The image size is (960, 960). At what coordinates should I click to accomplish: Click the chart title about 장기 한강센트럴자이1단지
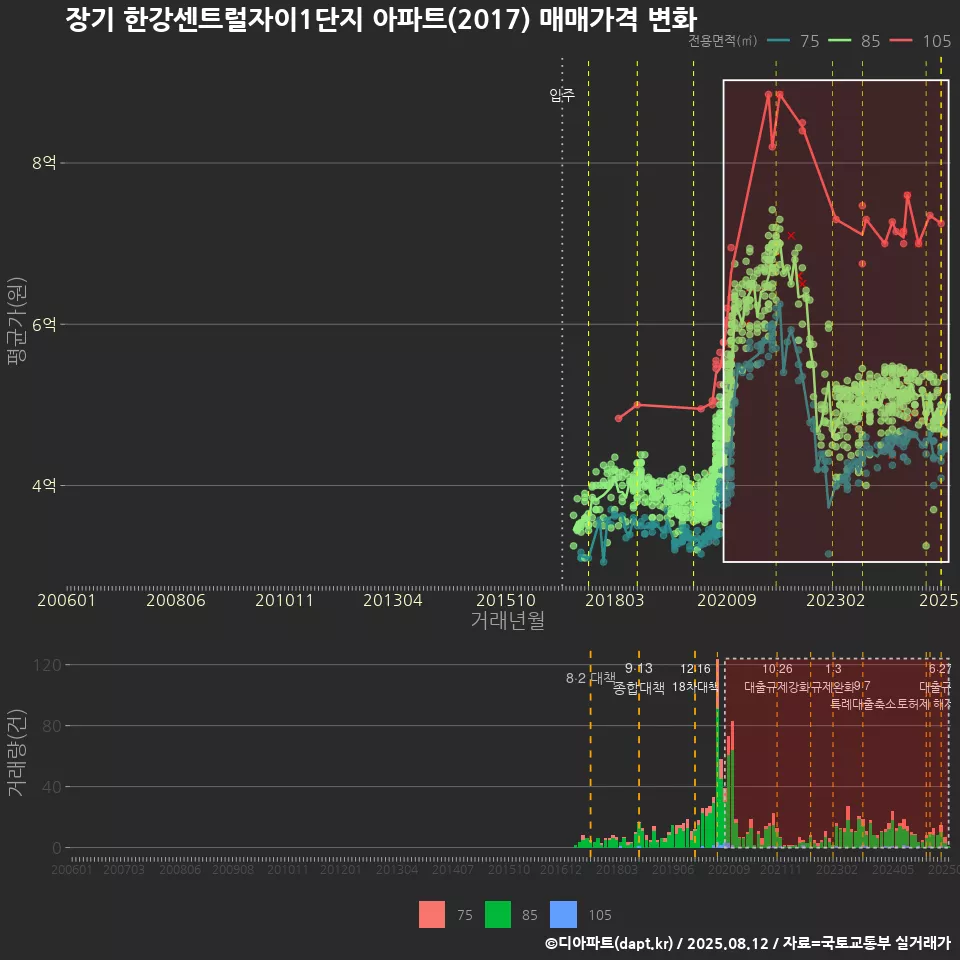381,20
